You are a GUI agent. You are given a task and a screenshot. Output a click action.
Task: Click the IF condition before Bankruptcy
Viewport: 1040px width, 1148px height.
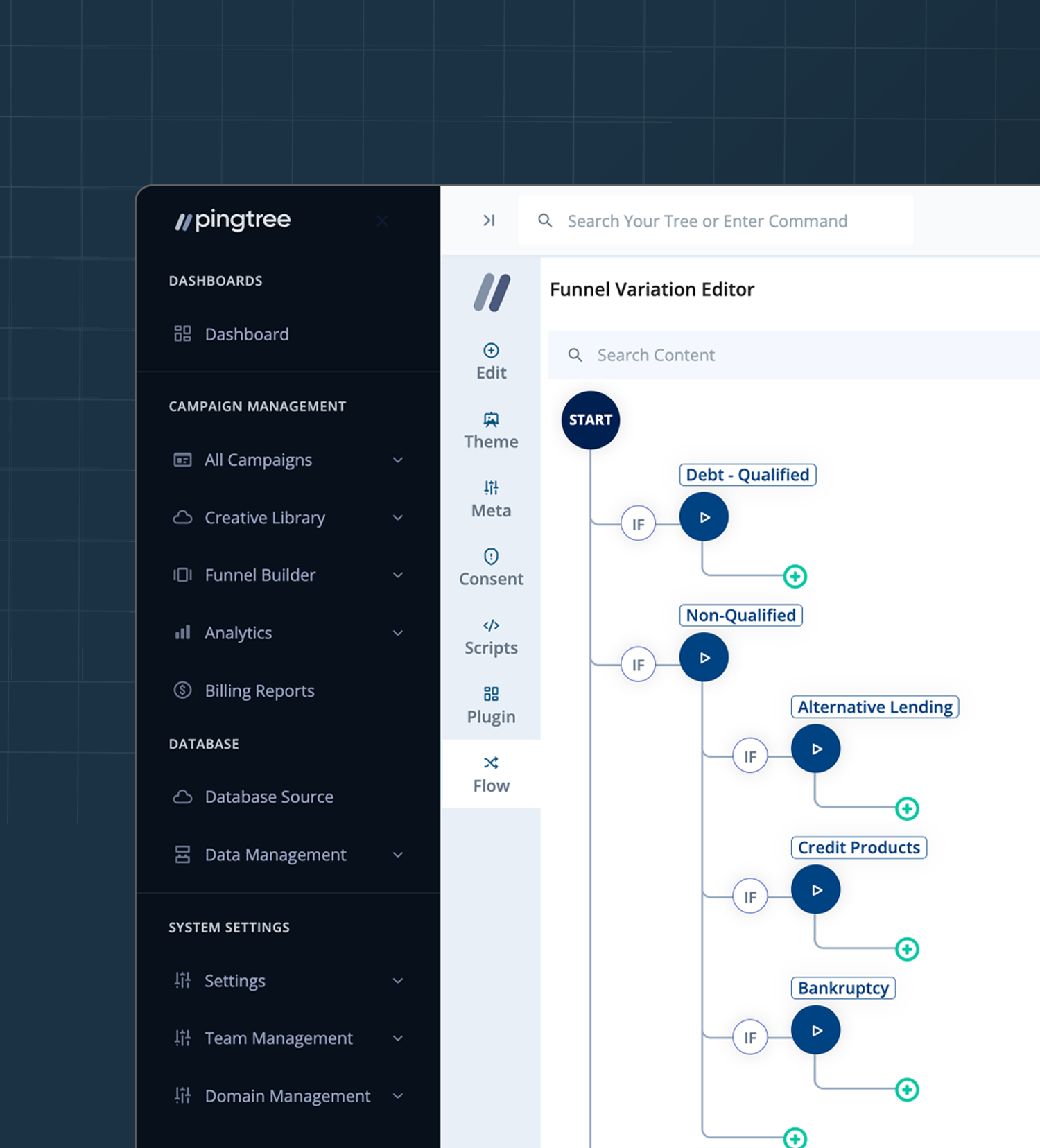pos(749,1037)
